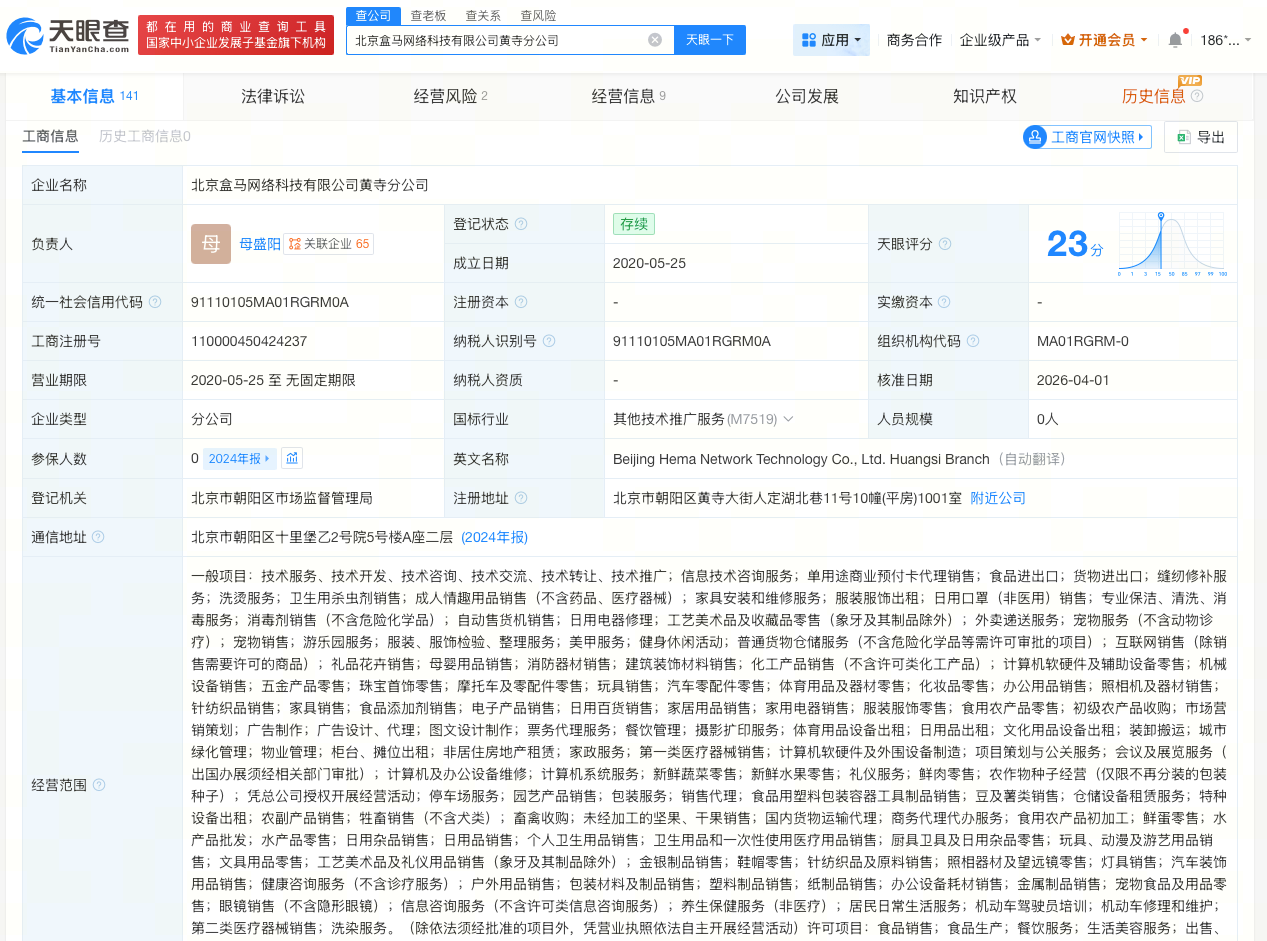Open 关联企业 65 related companies badge
The image size is (1267, 941).
(x=328, y=244)
